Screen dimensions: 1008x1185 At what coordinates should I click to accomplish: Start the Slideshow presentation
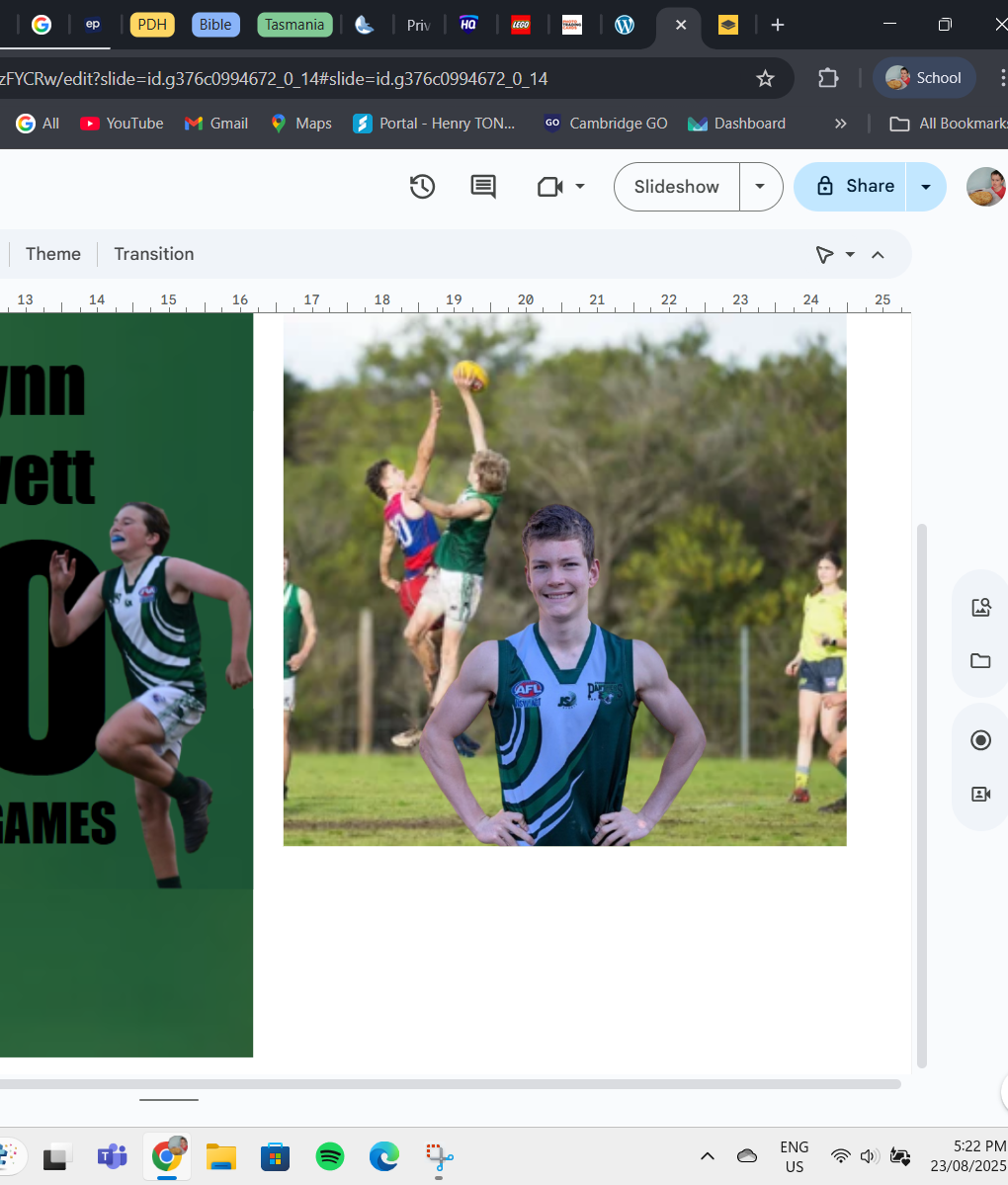coord(677,186)
